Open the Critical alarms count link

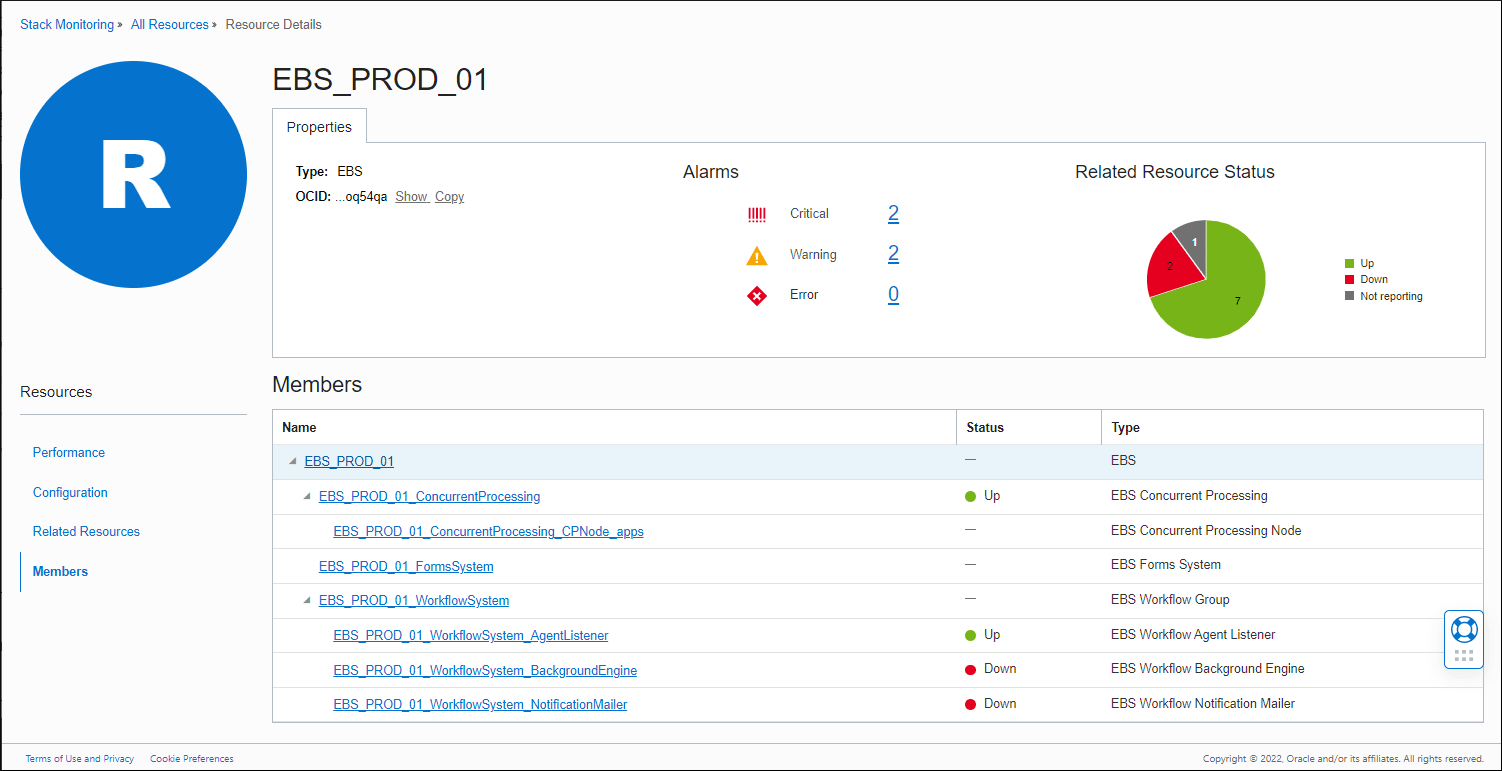coord(893,213)
